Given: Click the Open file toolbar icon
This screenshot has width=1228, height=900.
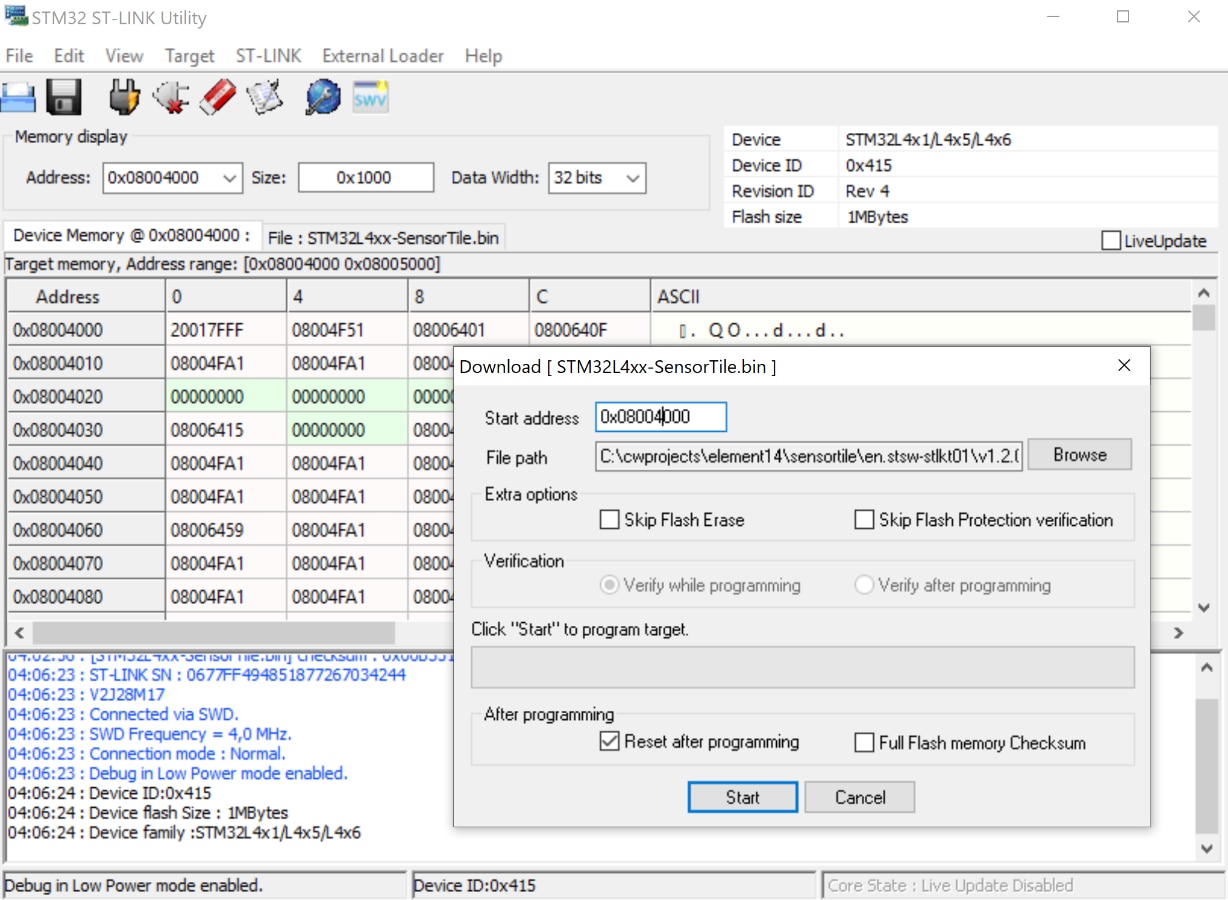Looking at the screenshot, I should coord(19,98).
